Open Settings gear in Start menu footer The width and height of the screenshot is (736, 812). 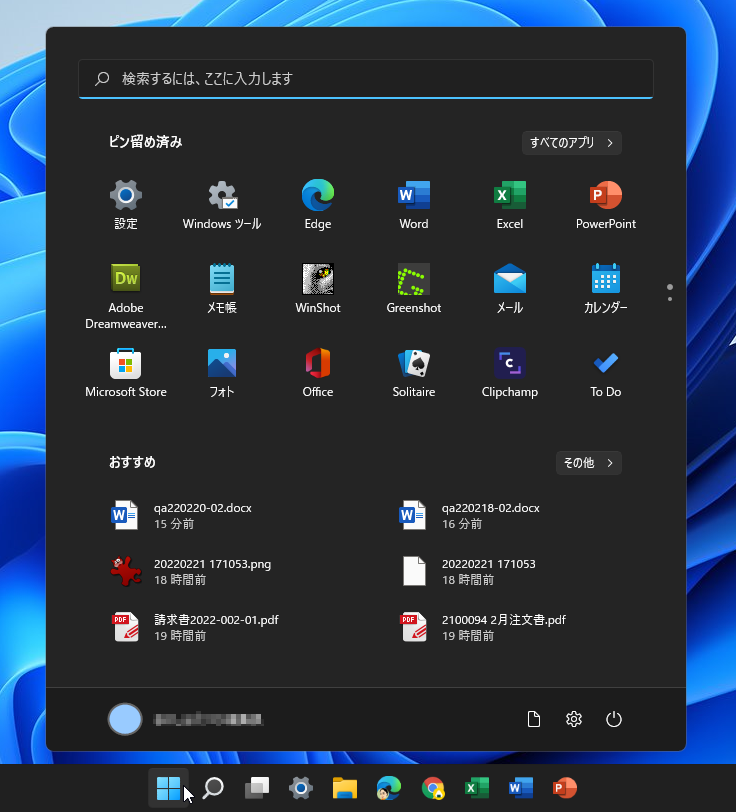pos(574,719)
